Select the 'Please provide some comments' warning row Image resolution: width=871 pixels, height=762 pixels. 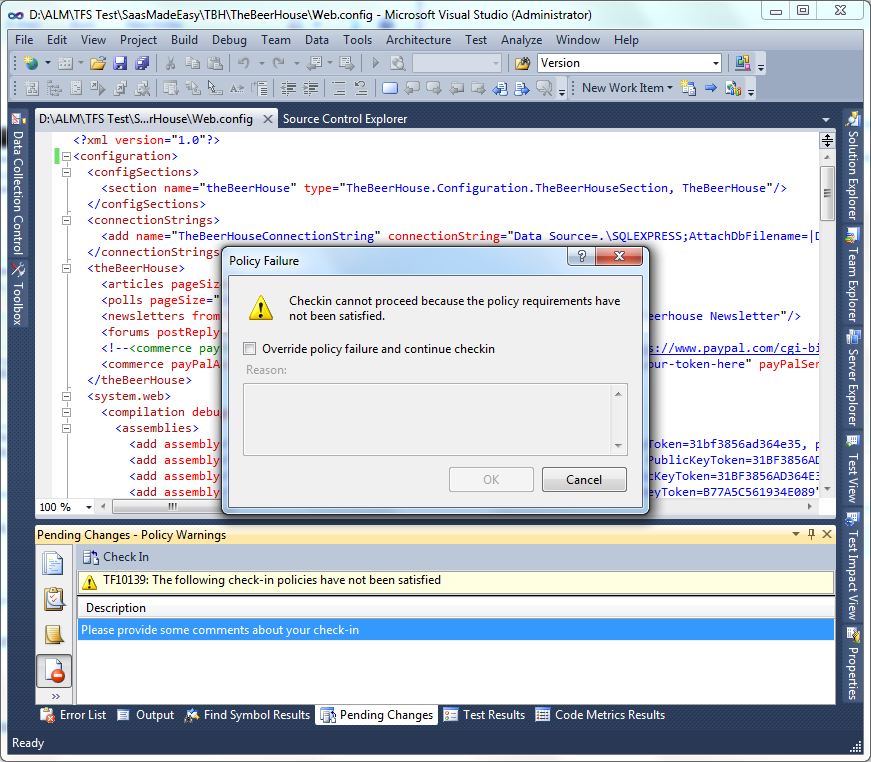pyautogui.click(x=455, y=630)
